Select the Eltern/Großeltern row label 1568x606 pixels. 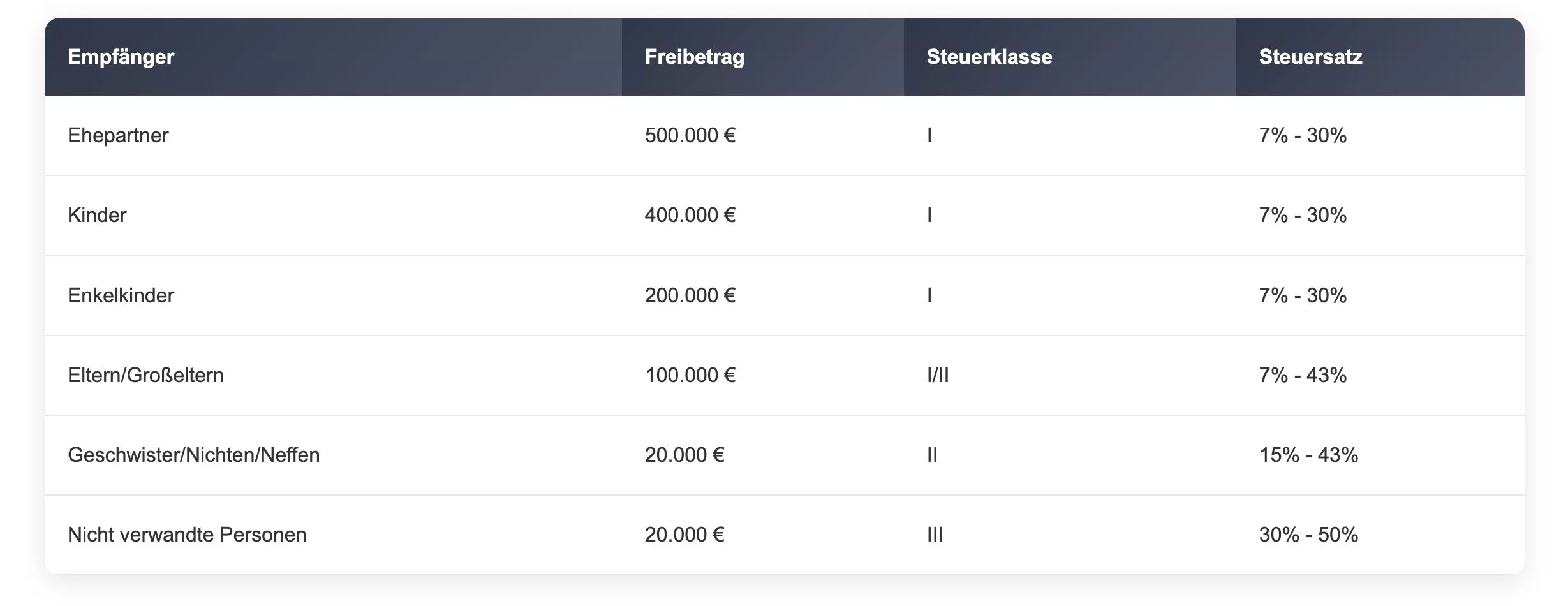click(145, 375)
